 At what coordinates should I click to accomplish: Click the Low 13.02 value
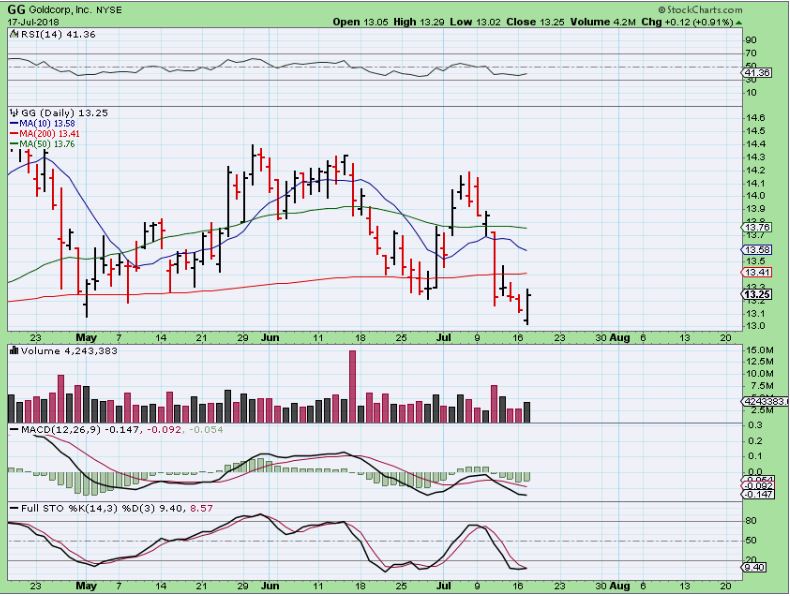[x=476, y=22]
